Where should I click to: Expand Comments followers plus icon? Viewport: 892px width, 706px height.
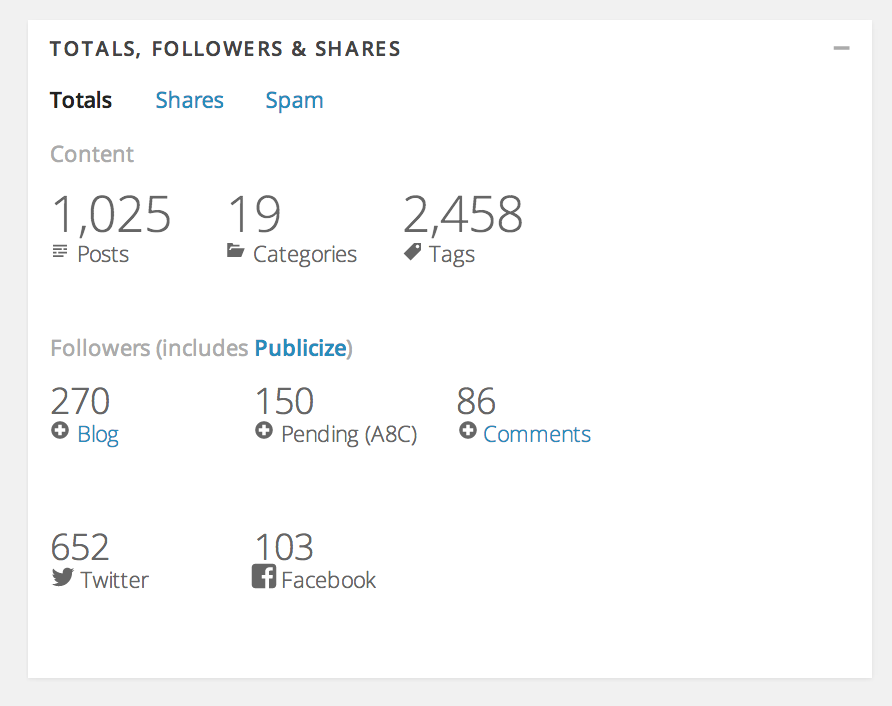click(x=467, y=431)
